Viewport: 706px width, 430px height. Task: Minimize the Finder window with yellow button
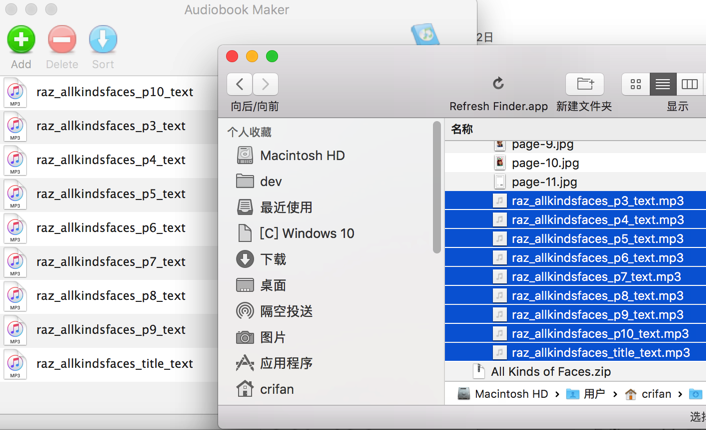[252, 56]
